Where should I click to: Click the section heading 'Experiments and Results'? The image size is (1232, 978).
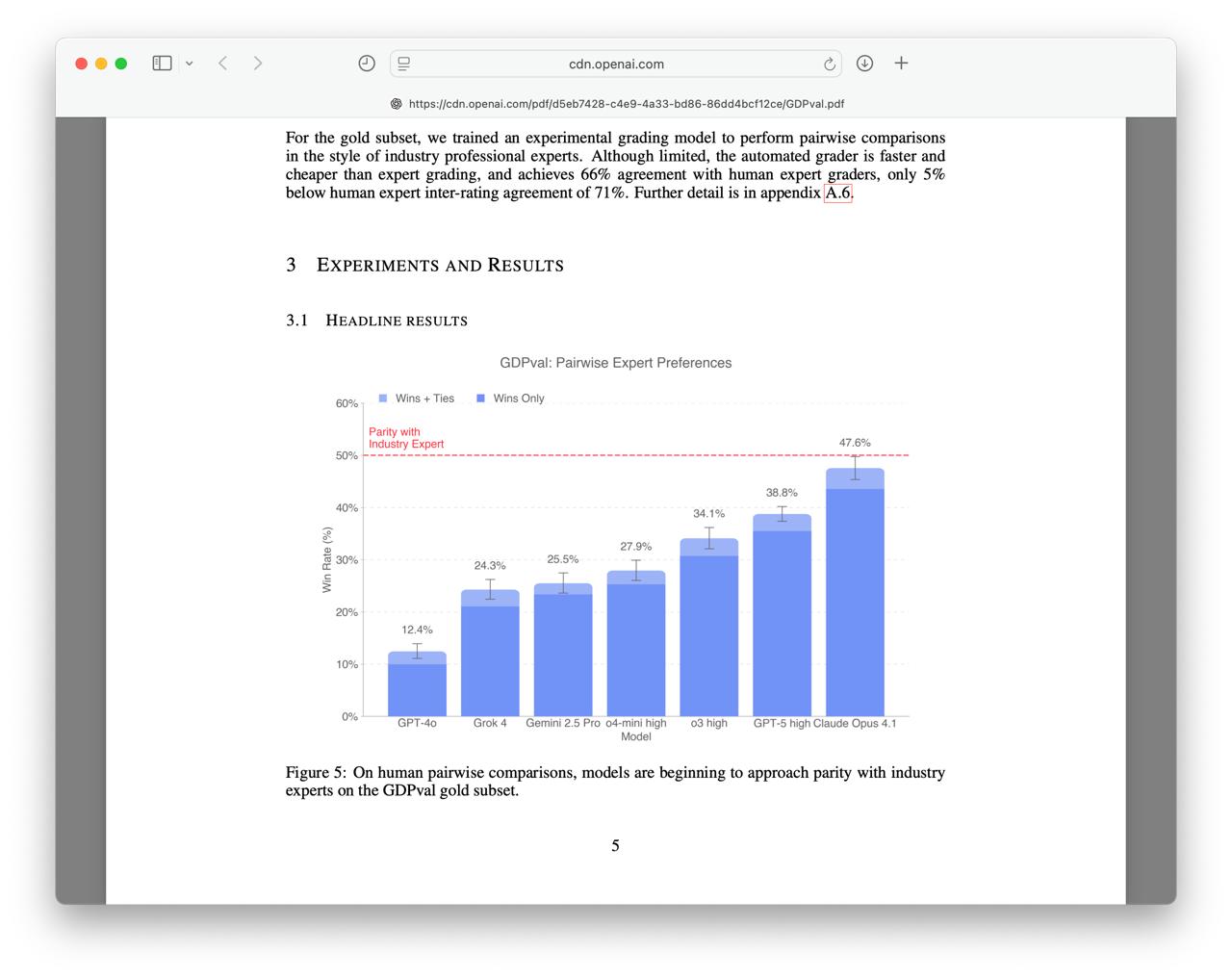(x=440, y=265)
